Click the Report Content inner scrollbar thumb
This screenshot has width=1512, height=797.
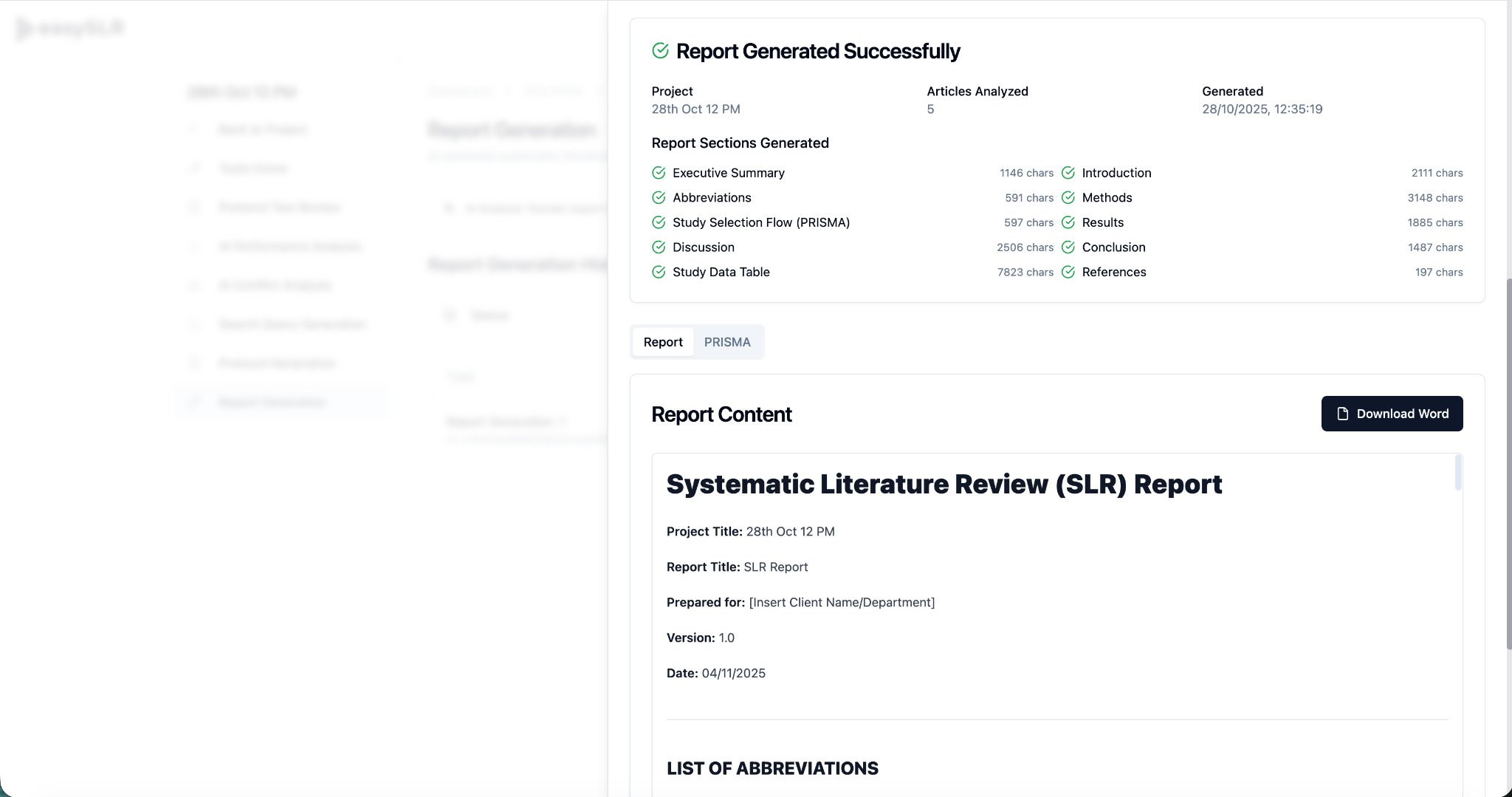pyautogui.click(x=1457, y=473)
